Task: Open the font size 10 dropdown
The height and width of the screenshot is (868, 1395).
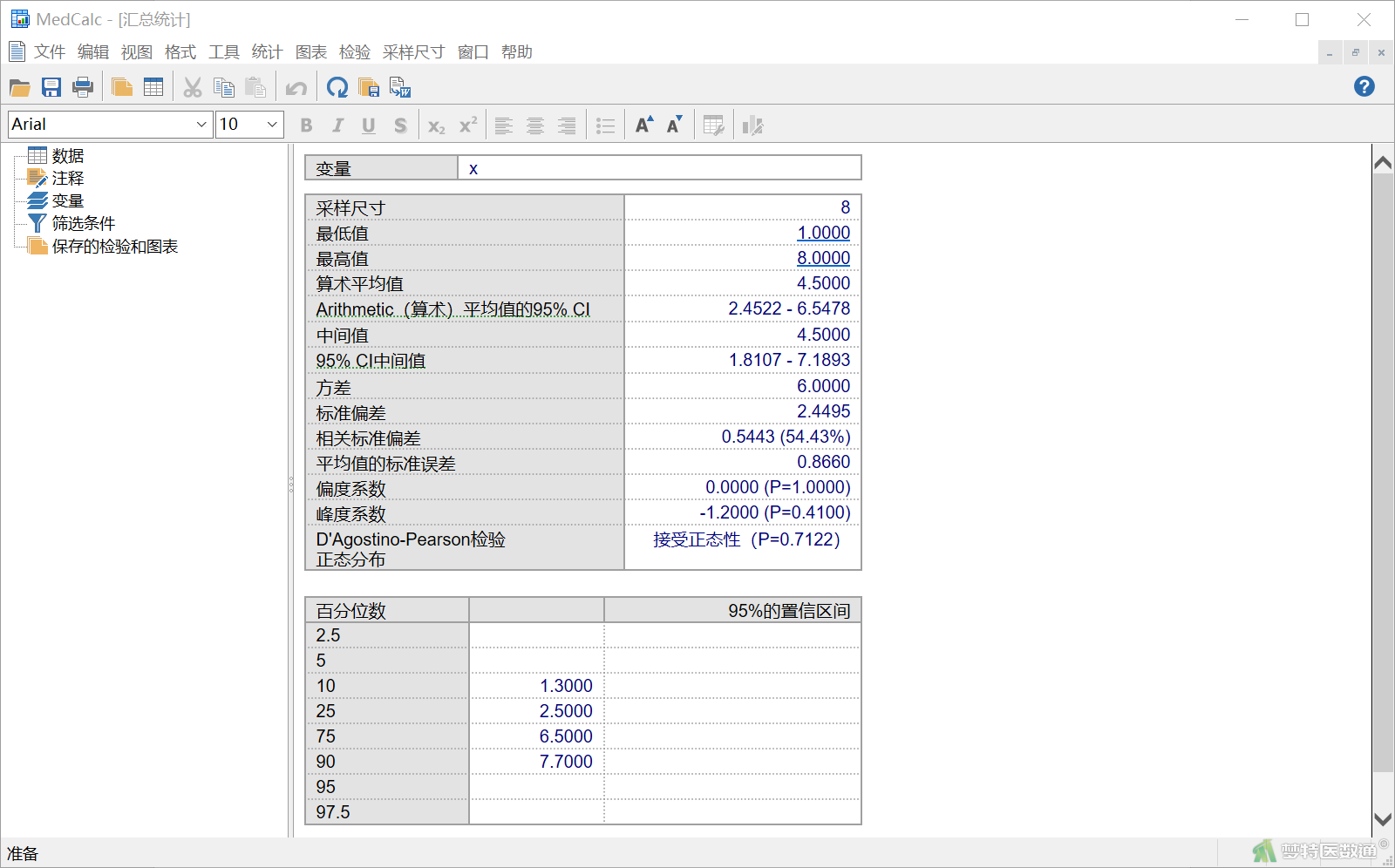Action: click(273, 125)
